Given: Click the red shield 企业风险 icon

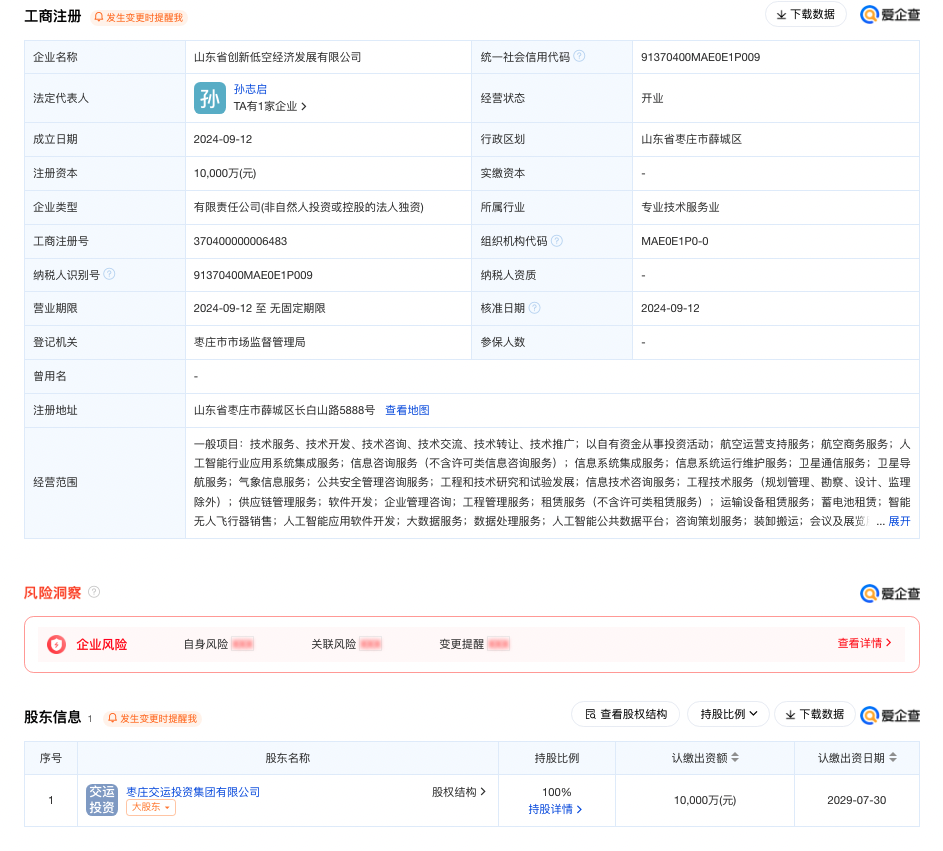Looking at the screenshot, I should tap(56, 644).
